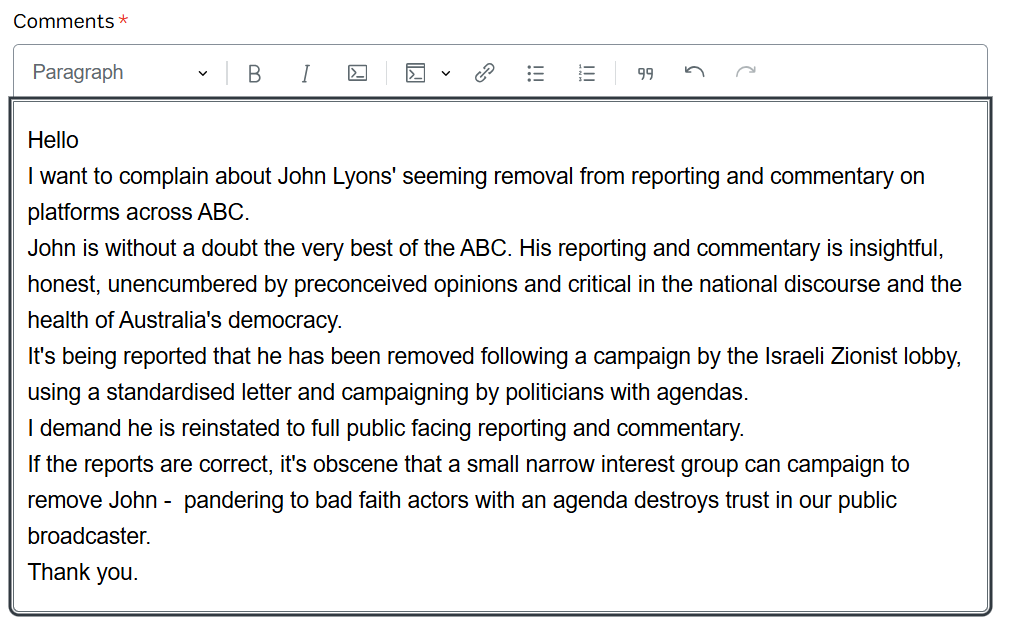Viewport: 1009px width, 623px height.
Task: Click the Comments field label
Action: click(x=64, y=21)
